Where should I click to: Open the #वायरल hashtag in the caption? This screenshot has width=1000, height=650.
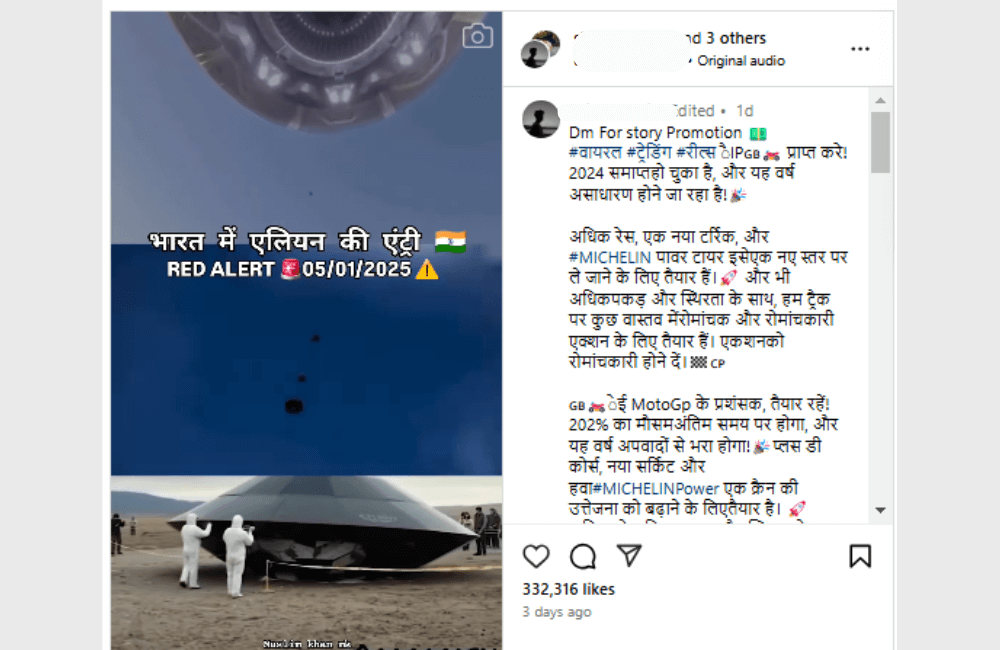(595, 153)
